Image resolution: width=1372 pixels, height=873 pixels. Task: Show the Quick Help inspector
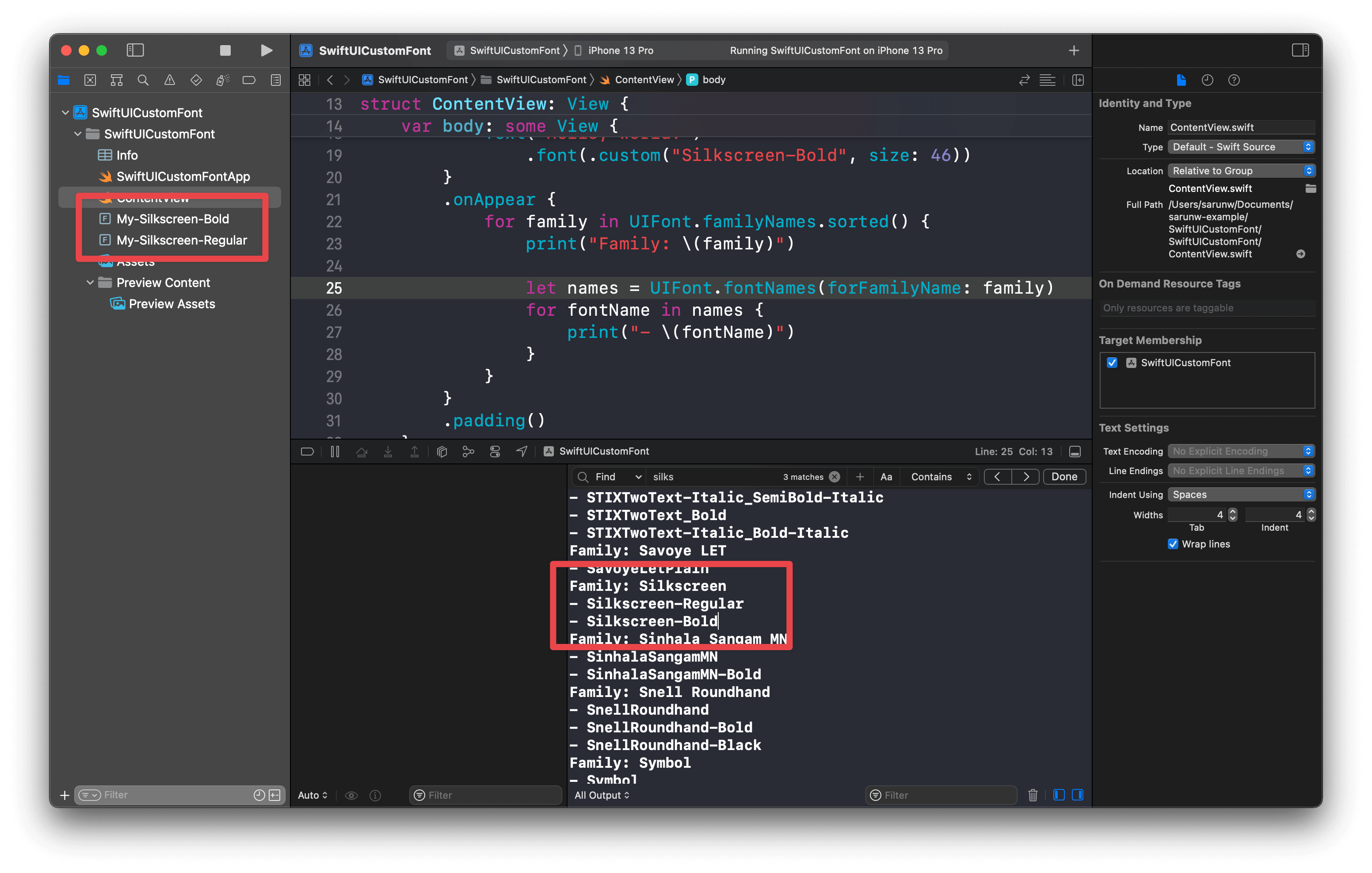tap(1234, 80)
